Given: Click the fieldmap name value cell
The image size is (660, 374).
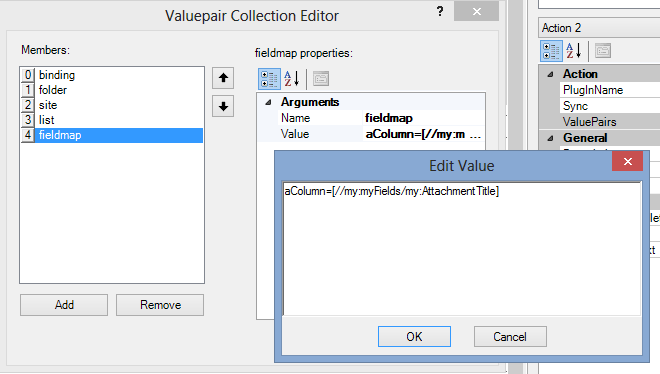Looking at the screenshot, I should (x=424, y=118).
